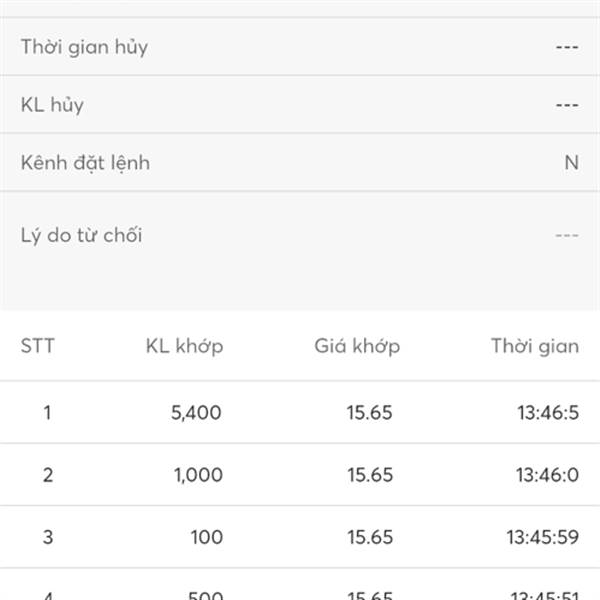Viewport: 600px width, 600px height.
Task: Click the 13:45:59 time cell
Action: coord(543,537)
